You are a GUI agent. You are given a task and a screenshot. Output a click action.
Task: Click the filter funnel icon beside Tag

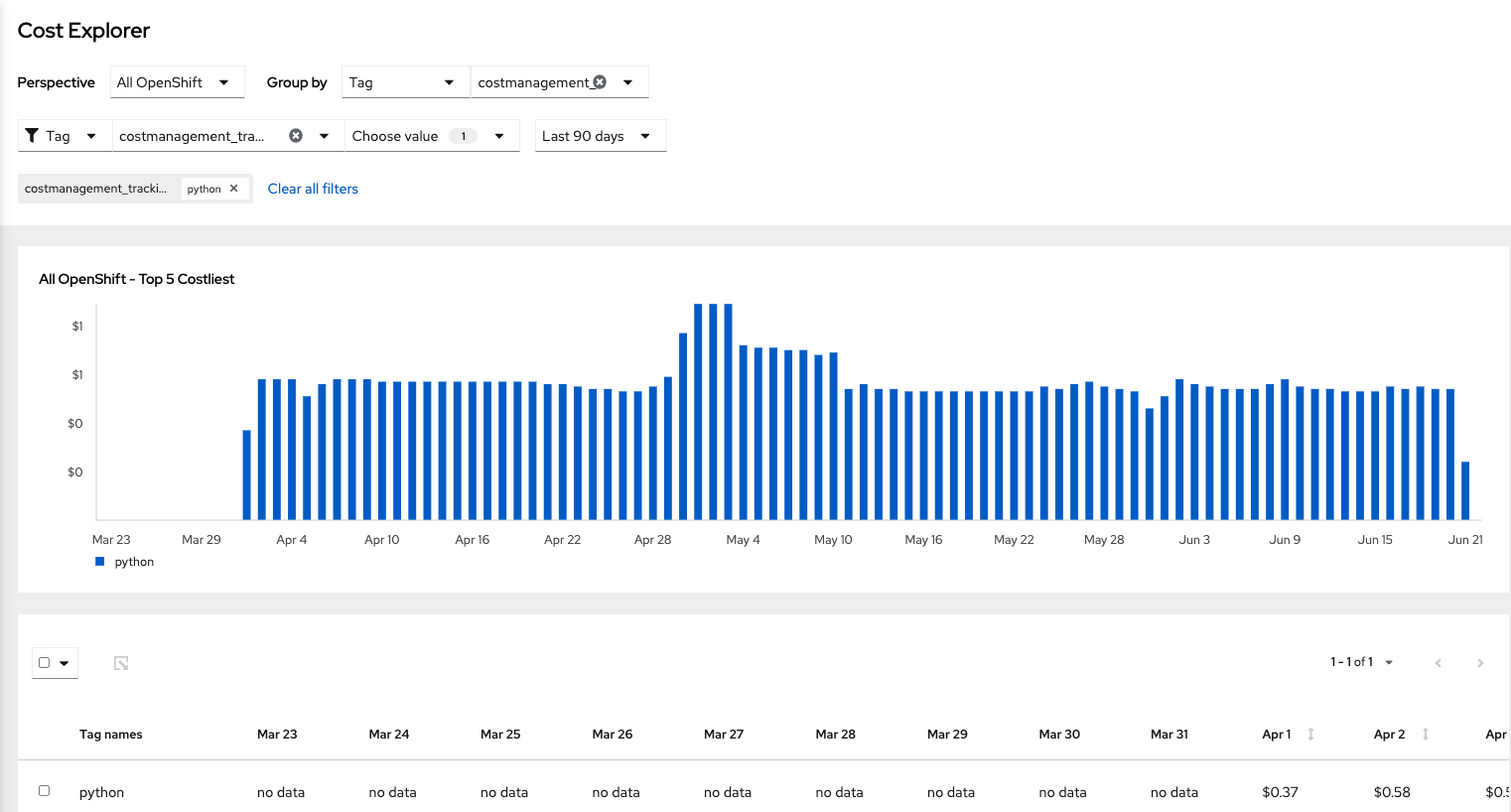click(x=32, y=136)
